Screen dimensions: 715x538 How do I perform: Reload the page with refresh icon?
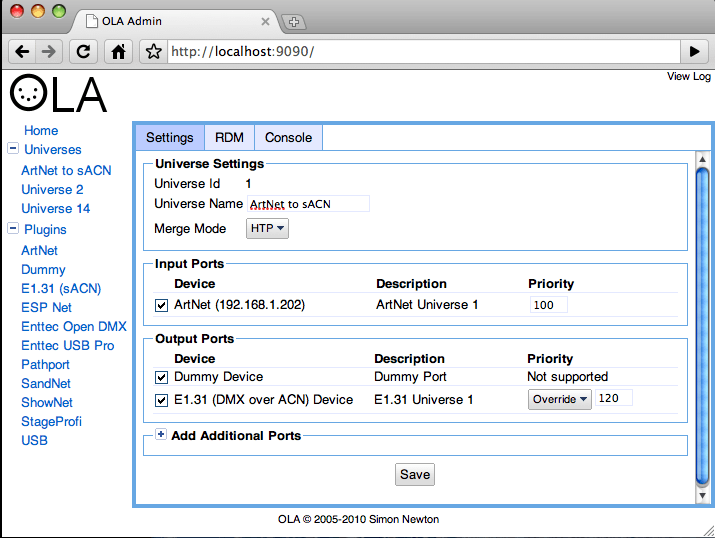click(x=83, y=52)
